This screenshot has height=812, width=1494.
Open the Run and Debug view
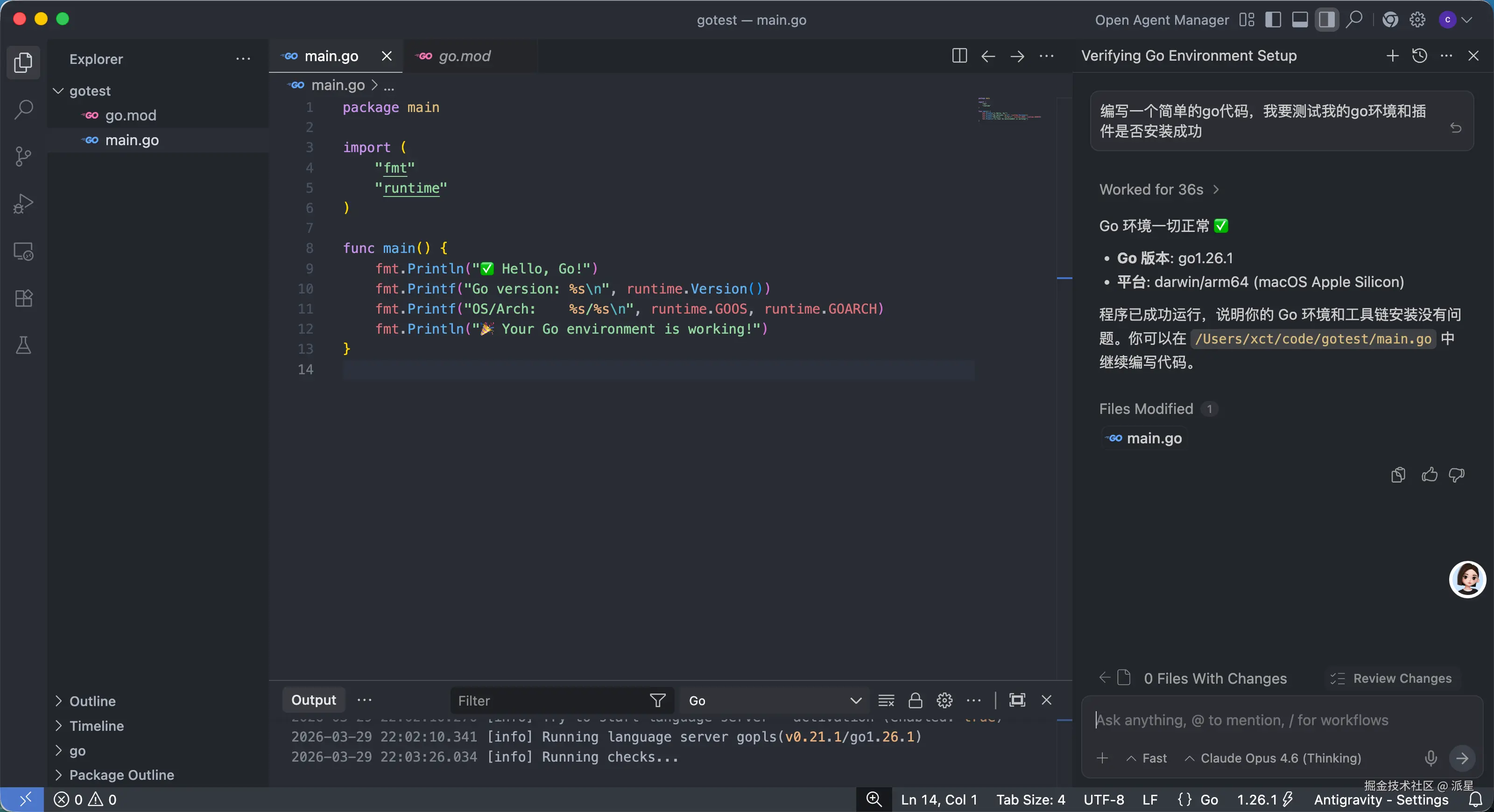23,203
